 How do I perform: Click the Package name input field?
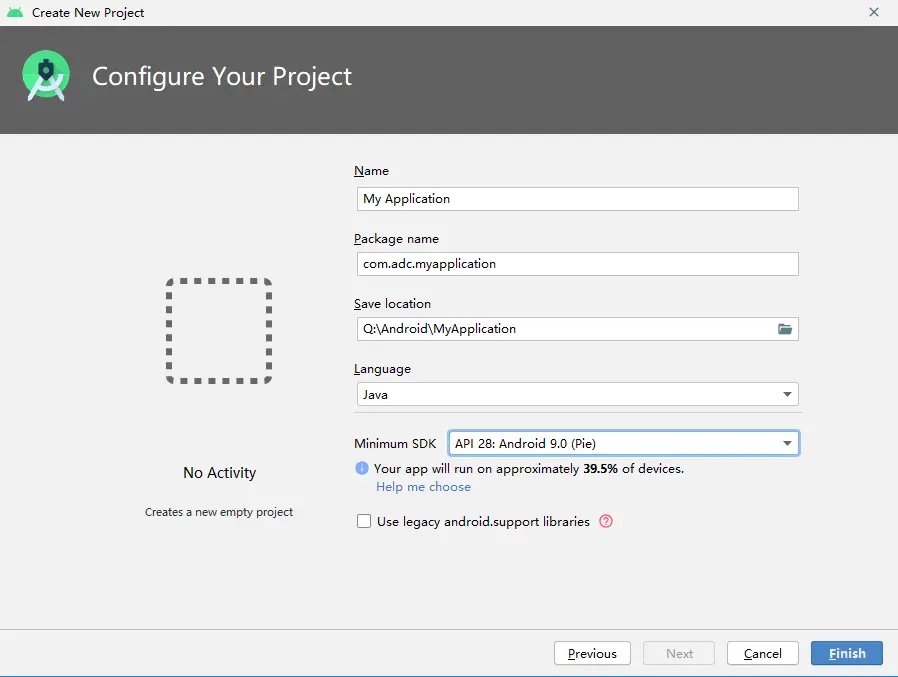click(x=577, y=264)
